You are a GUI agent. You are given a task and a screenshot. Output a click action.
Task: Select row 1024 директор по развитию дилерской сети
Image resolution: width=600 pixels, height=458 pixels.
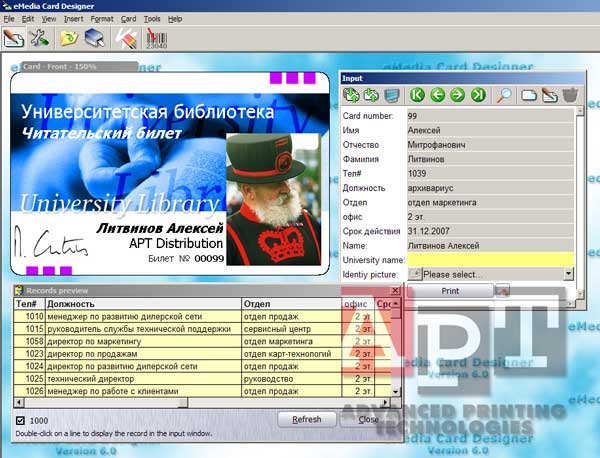202,366
